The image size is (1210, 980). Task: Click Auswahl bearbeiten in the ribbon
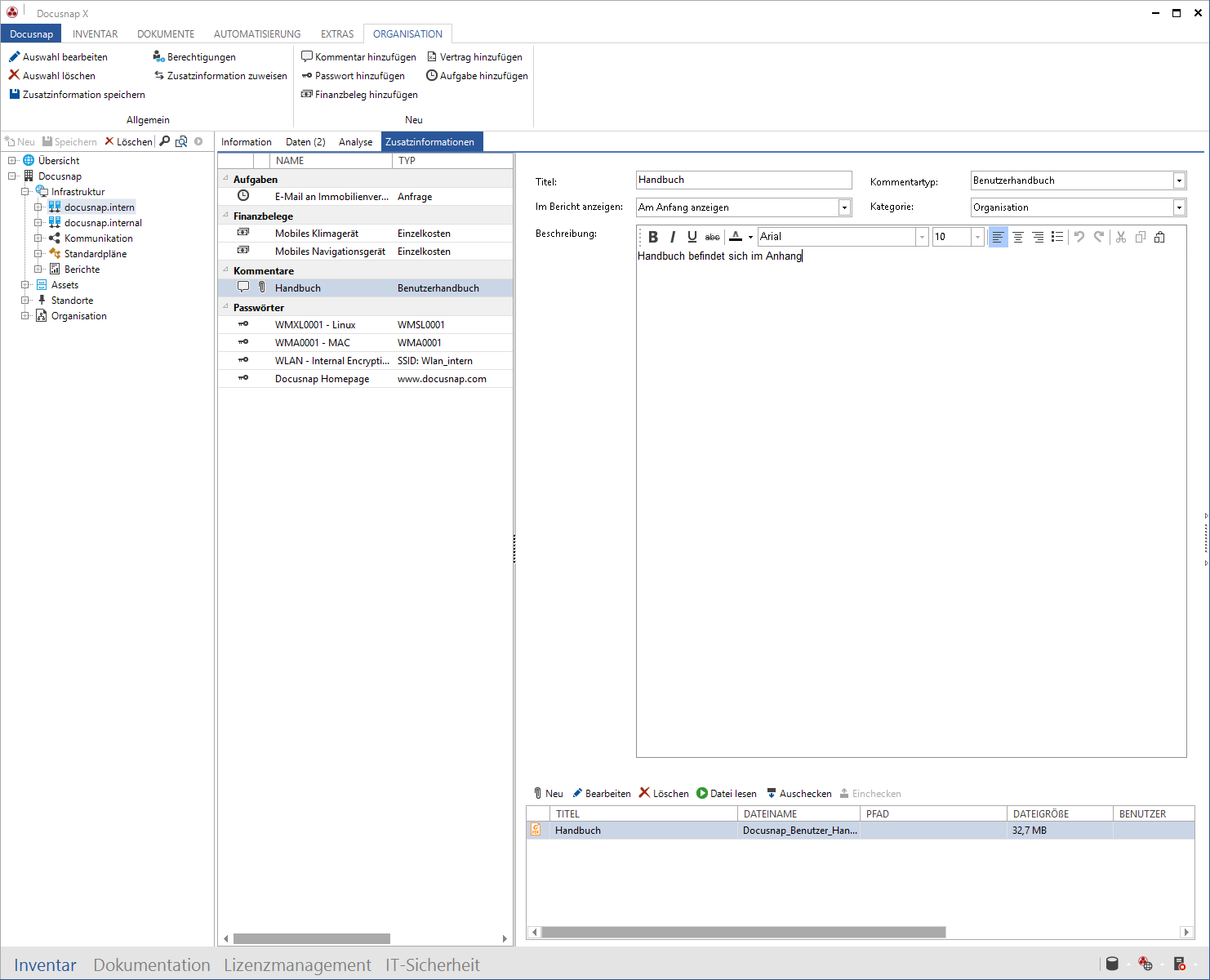click(58, 57)
